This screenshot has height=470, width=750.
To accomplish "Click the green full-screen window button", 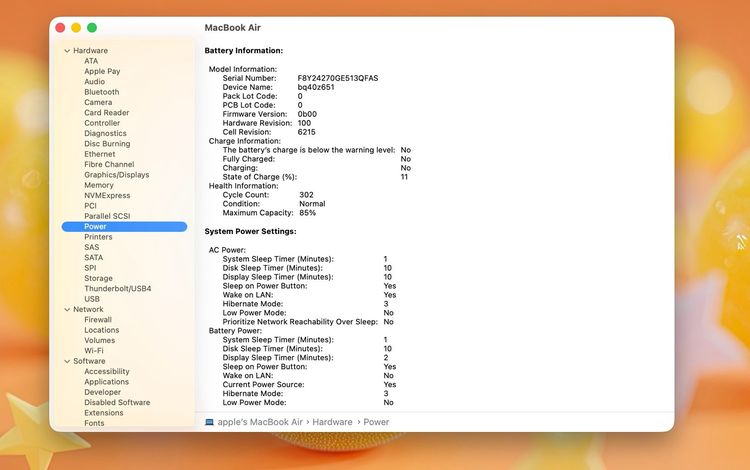I will point(92,28).
